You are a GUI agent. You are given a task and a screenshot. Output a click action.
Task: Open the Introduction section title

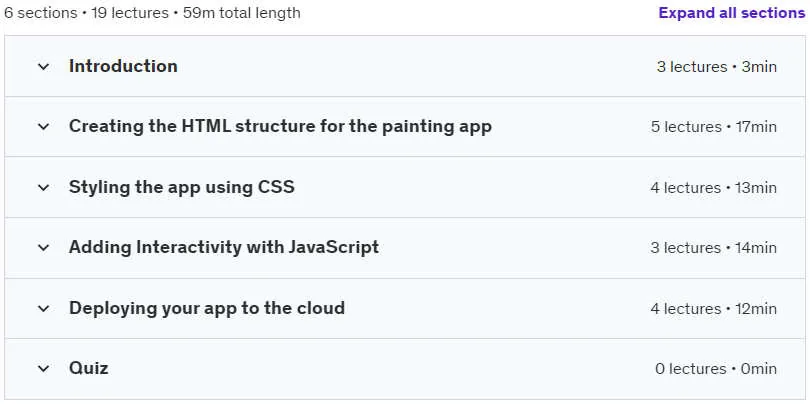pos(123,66)
